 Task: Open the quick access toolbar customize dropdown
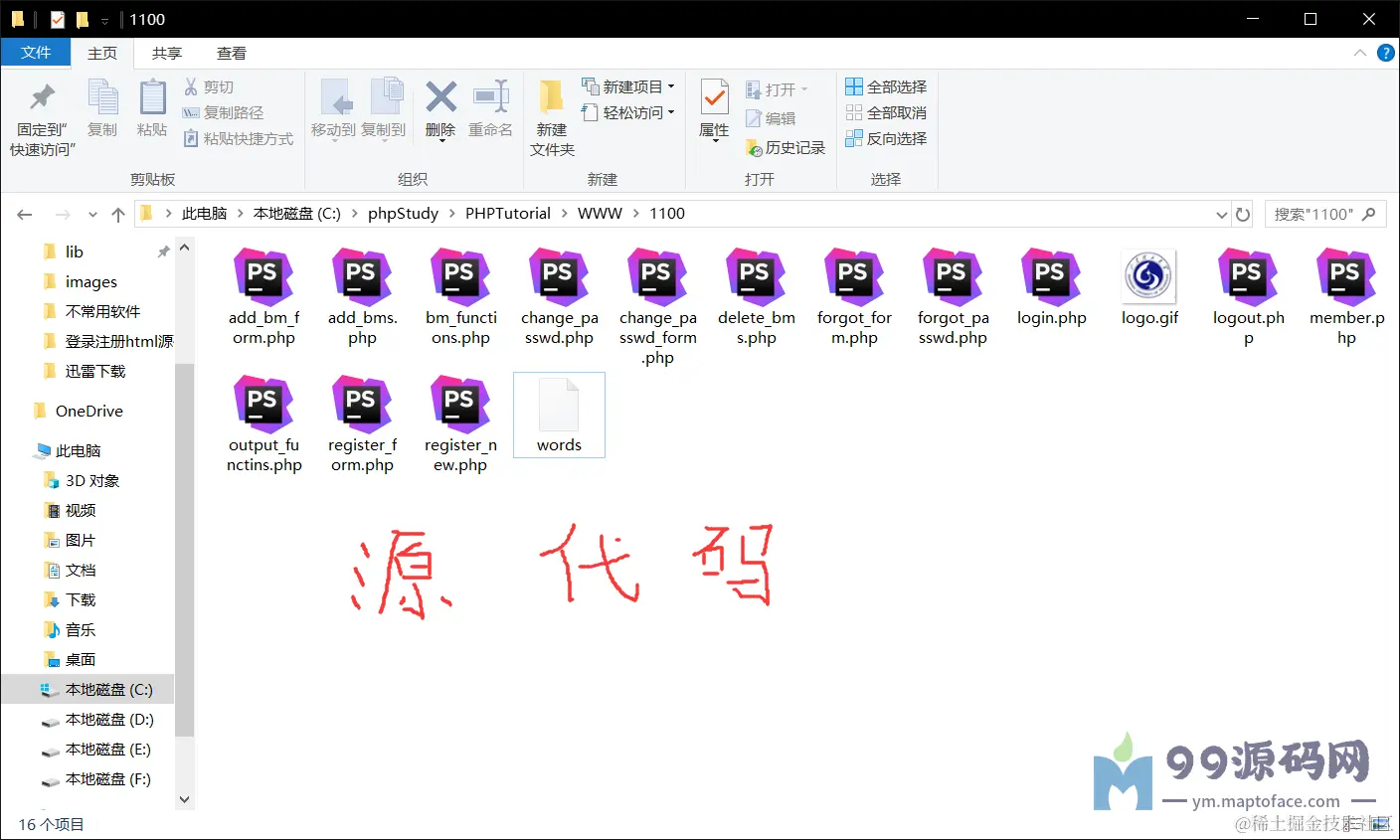104,21
